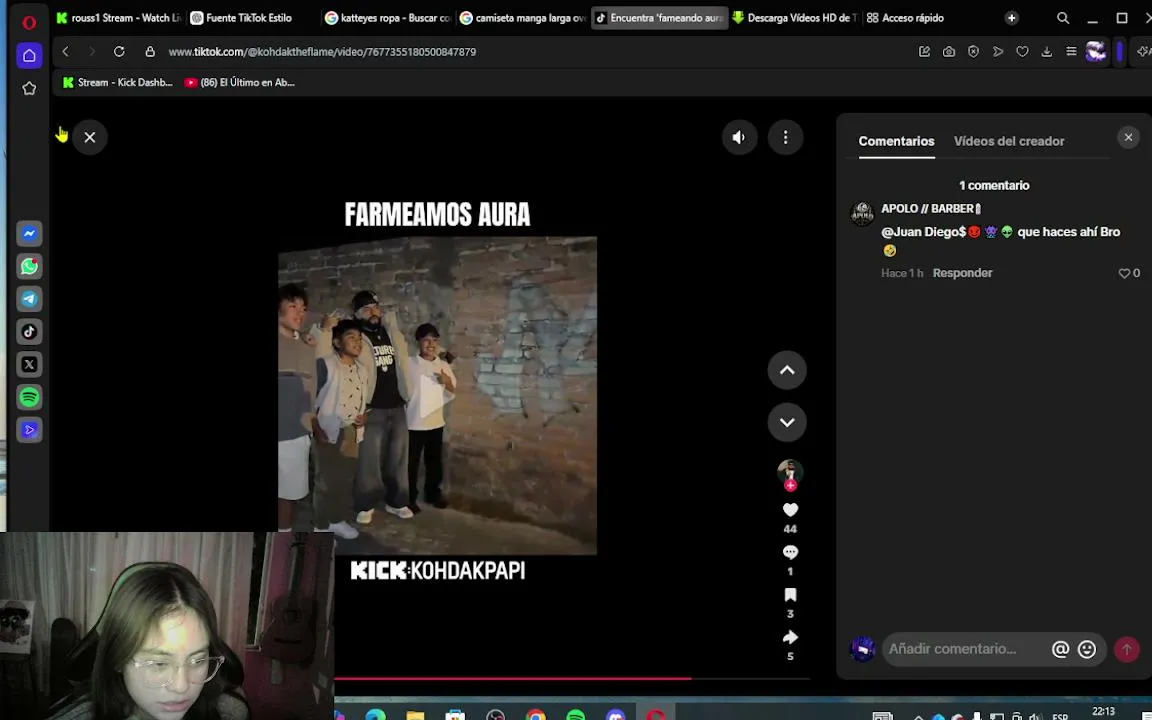The image size is (1152, 720).
Task: Open the video more options menu
Action: (785, 137)
